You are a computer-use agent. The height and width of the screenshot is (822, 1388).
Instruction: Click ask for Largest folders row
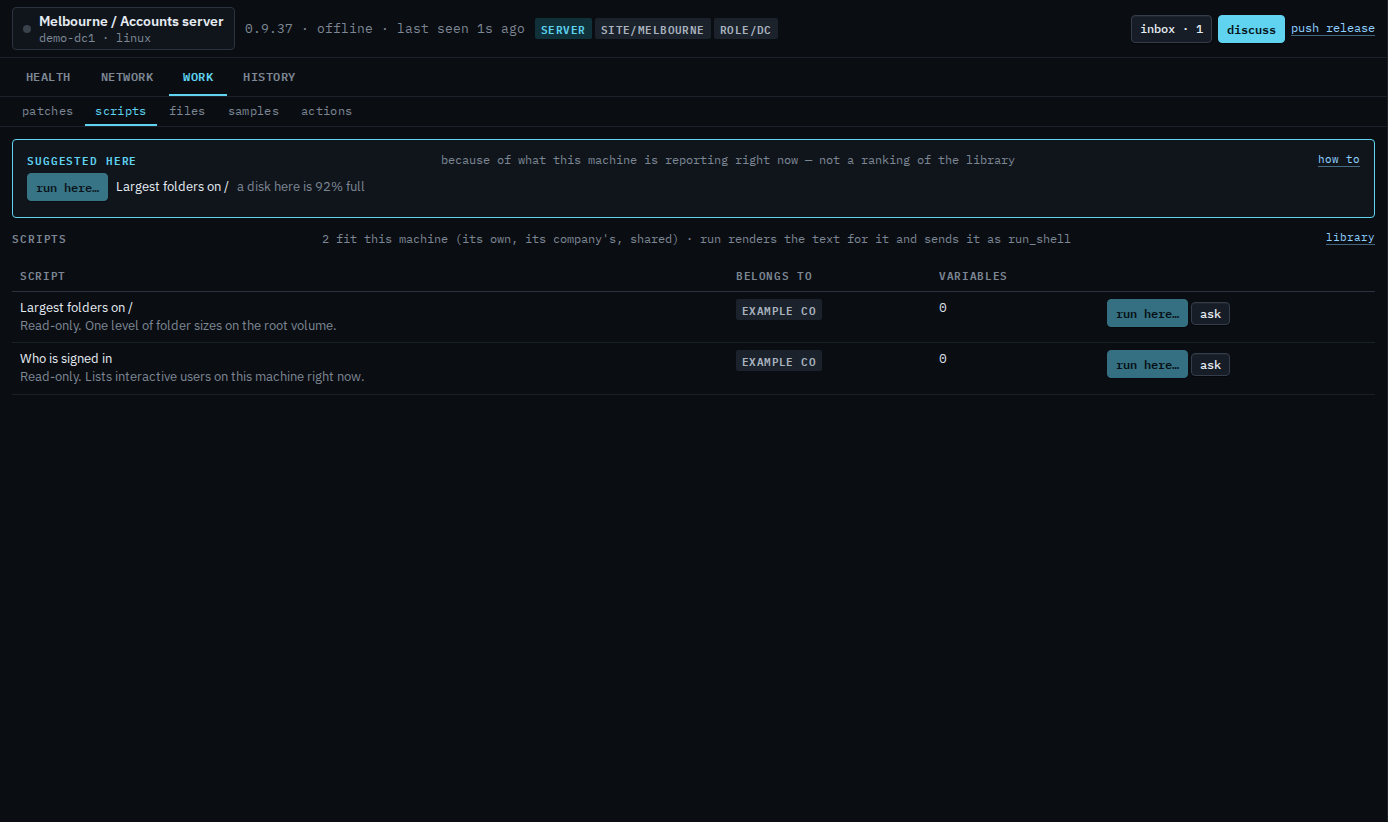click(x=1210, y=314)
